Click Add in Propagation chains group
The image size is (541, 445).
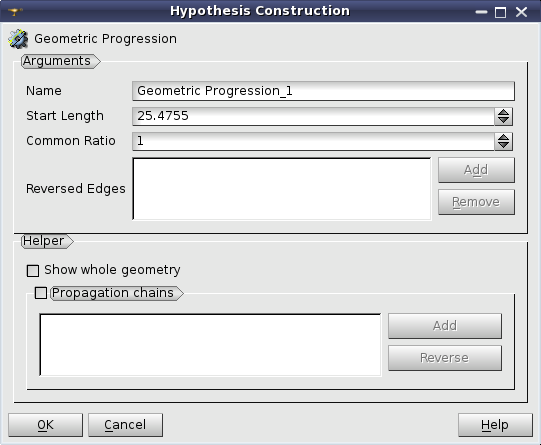tap(445, 326)
